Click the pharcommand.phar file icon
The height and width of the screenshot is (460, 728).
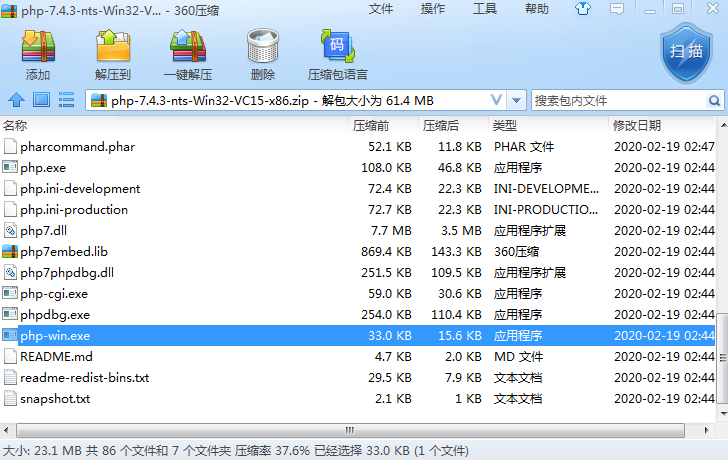click(10, 146)
